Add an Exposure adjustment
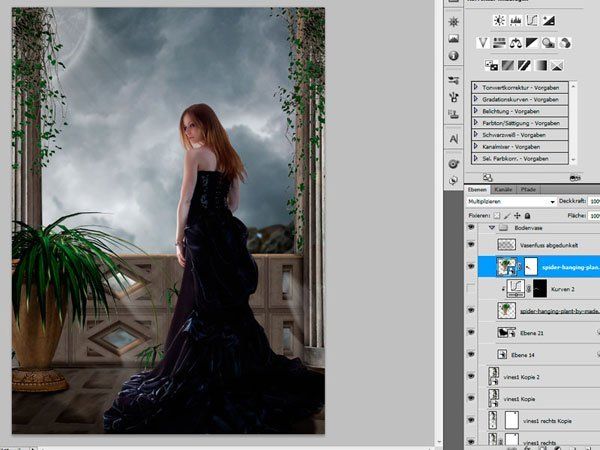The width and height of the screenshot is (600, 450). tap(548, 20)
